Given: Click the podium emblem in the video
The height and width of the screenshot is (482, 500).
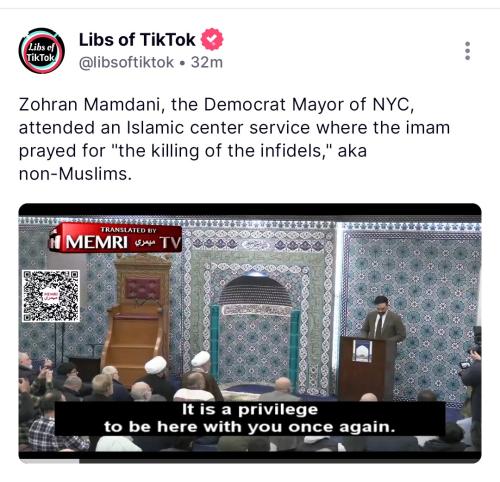Looking at the screenshot, I should tap(362, 351).
